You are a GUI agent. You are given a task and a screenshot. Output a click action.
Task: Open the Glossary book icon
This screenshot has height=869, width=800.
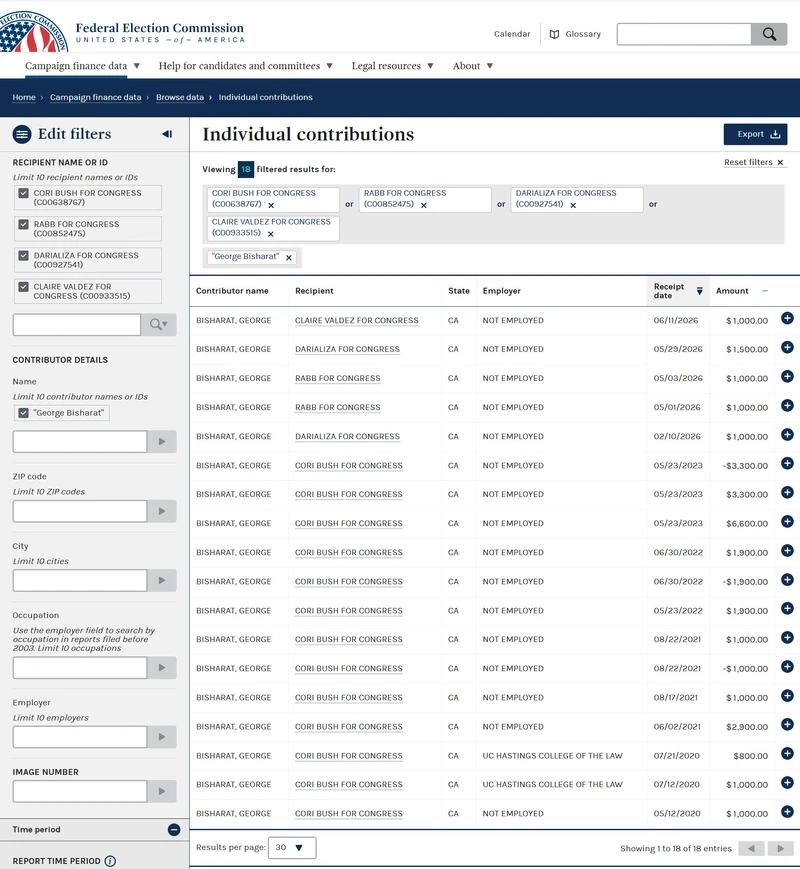pyautogui.click(x=554, y=34)
